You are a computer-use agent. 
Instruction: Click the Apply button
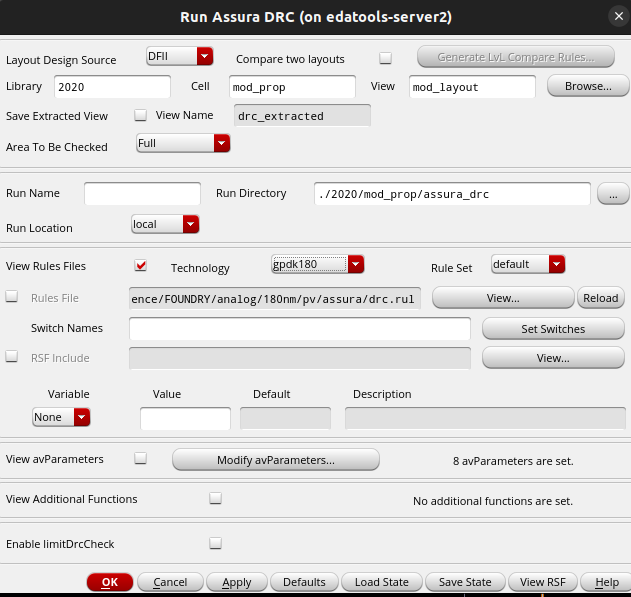coord(237,582)
